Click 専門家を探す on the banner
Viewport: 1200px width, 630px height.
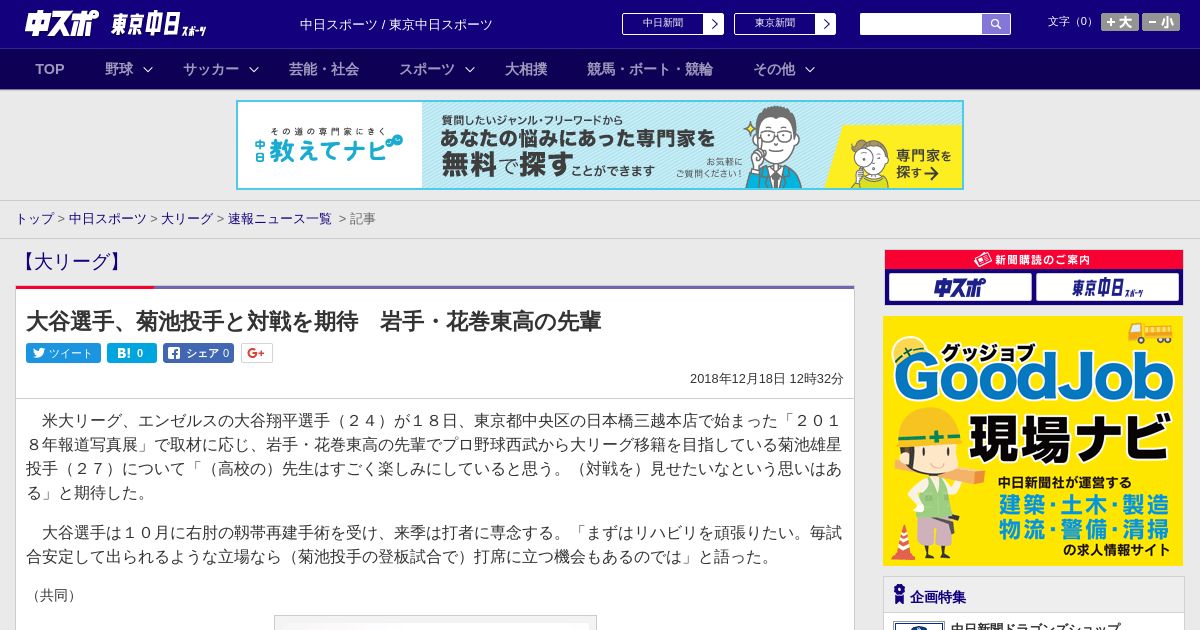922,164
